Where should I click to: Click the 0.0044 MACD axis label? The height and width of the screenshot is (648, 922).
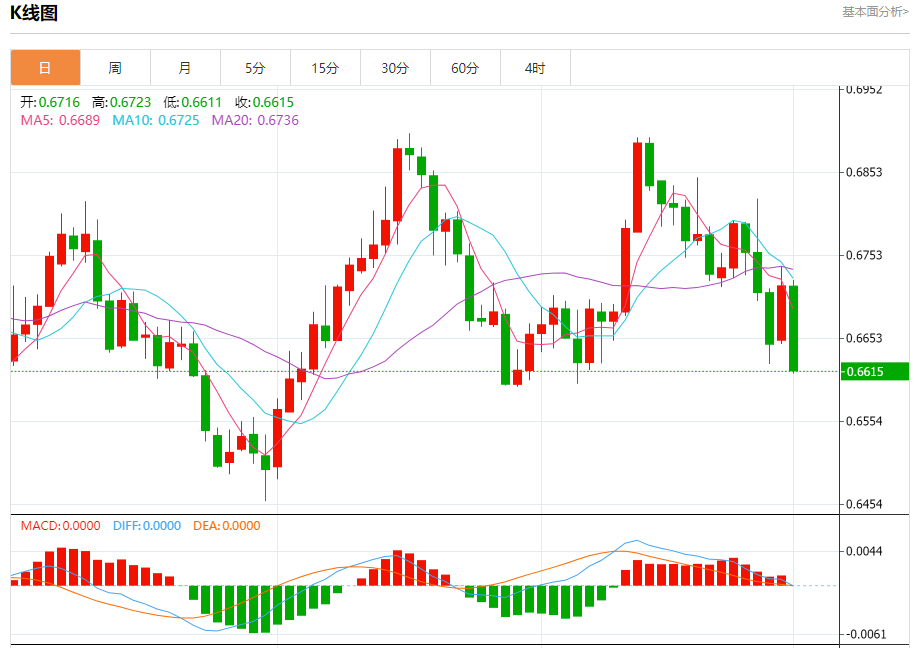coord(864,552)
